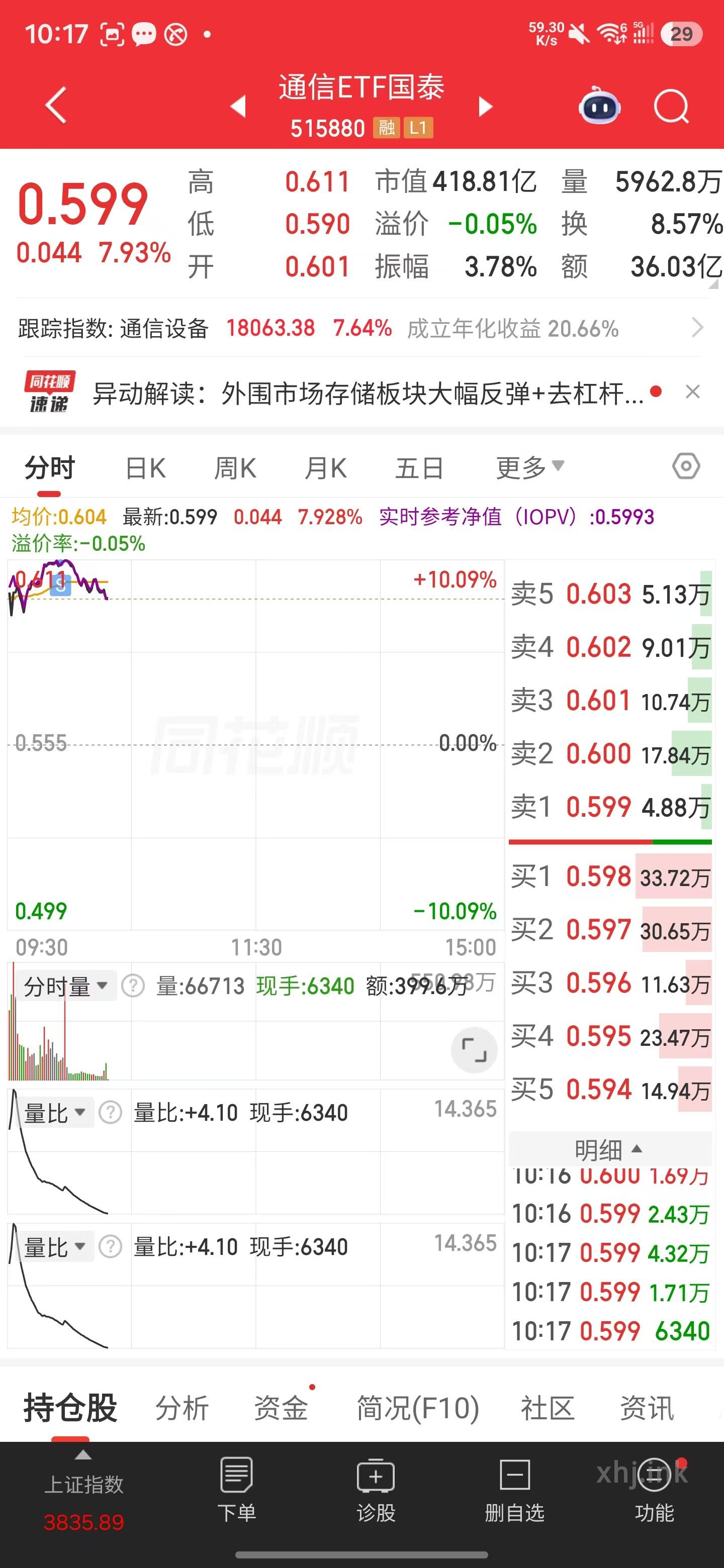Switch to previous stock with left triangle

coord(238,107)
